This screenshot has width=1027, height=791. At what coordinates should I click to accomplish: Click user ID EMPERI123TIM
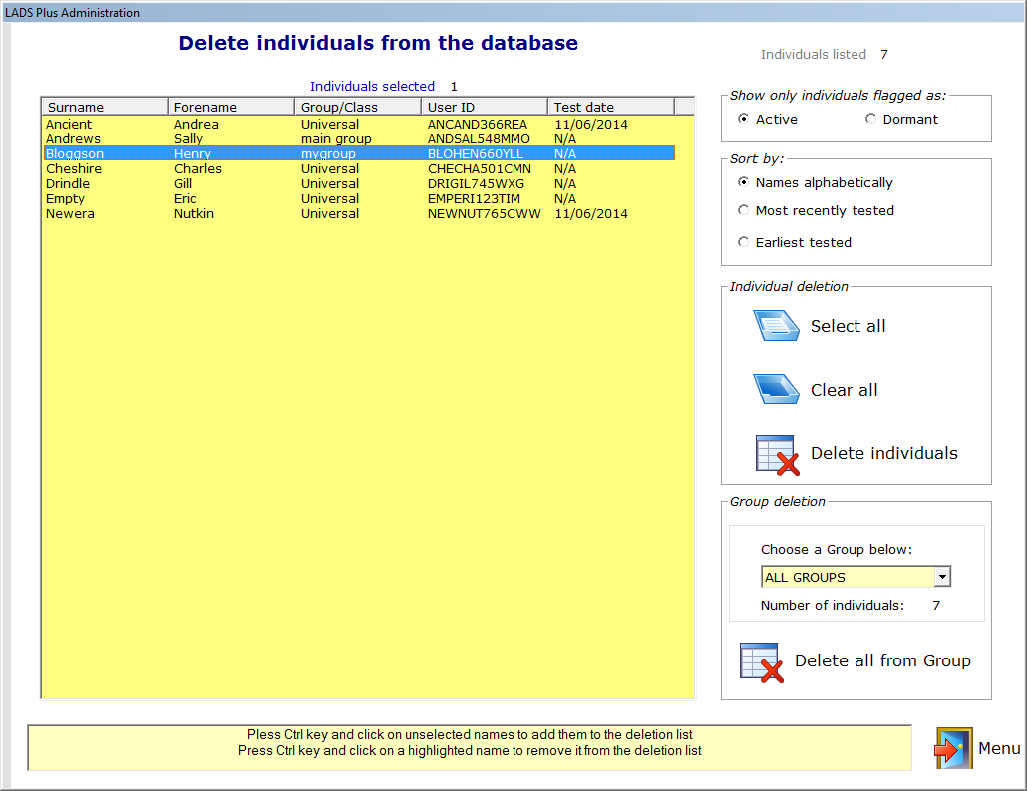(x=474, y=198)
